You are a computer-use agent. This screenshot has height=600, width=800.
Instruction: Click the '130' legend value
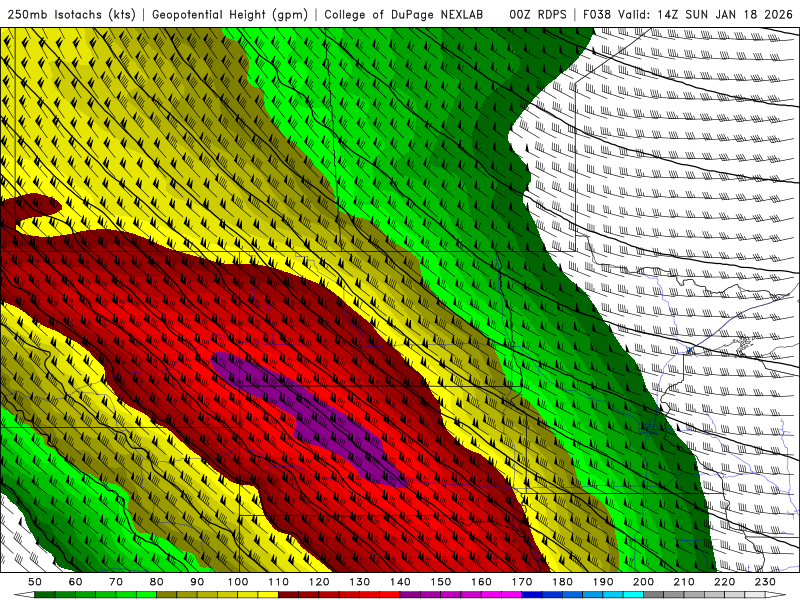coord(360,582)
